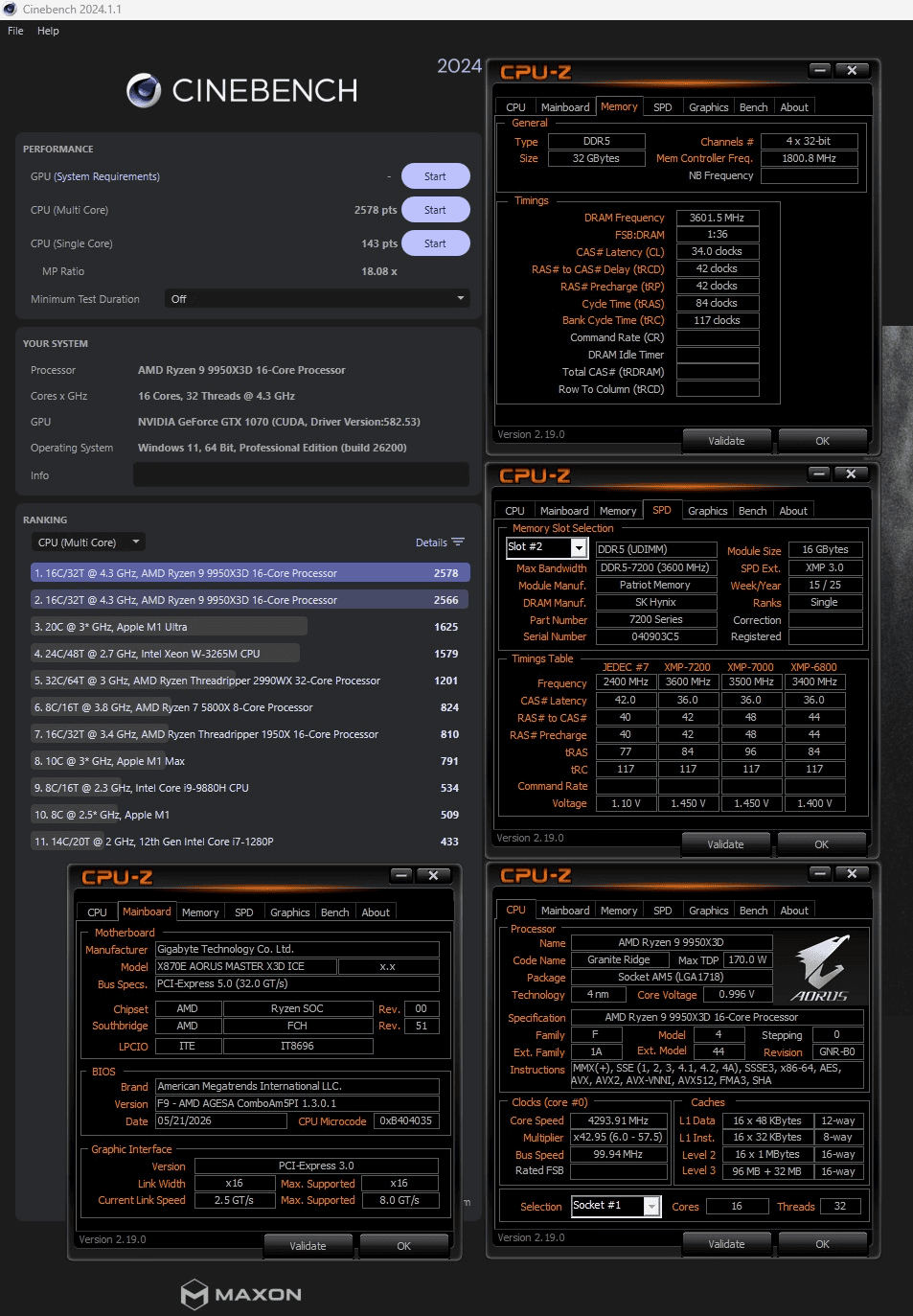Minimize the CPU-Z CPU window
913x1316 pixels.
[x=820, y=873]
